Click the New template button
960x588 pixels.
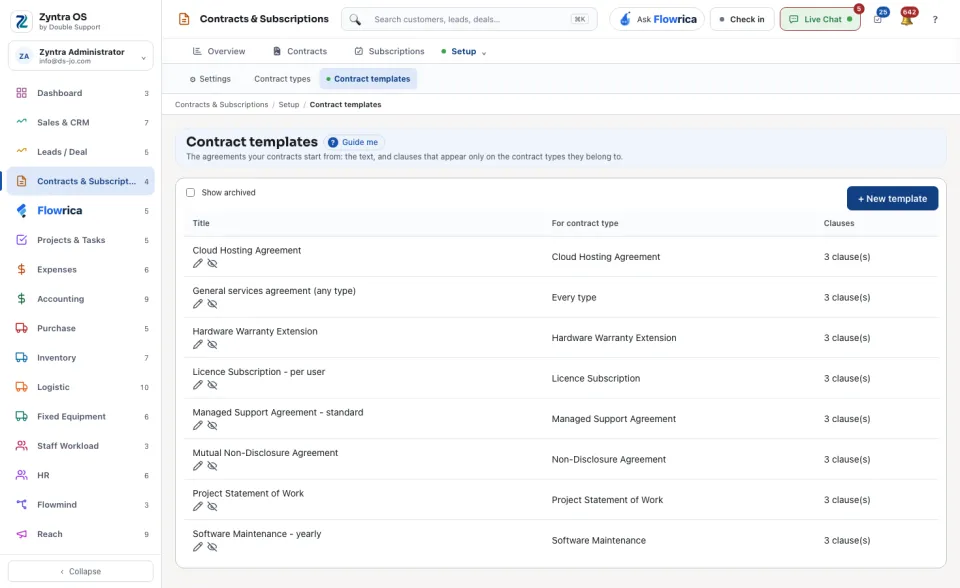click(x=892, y=198)
